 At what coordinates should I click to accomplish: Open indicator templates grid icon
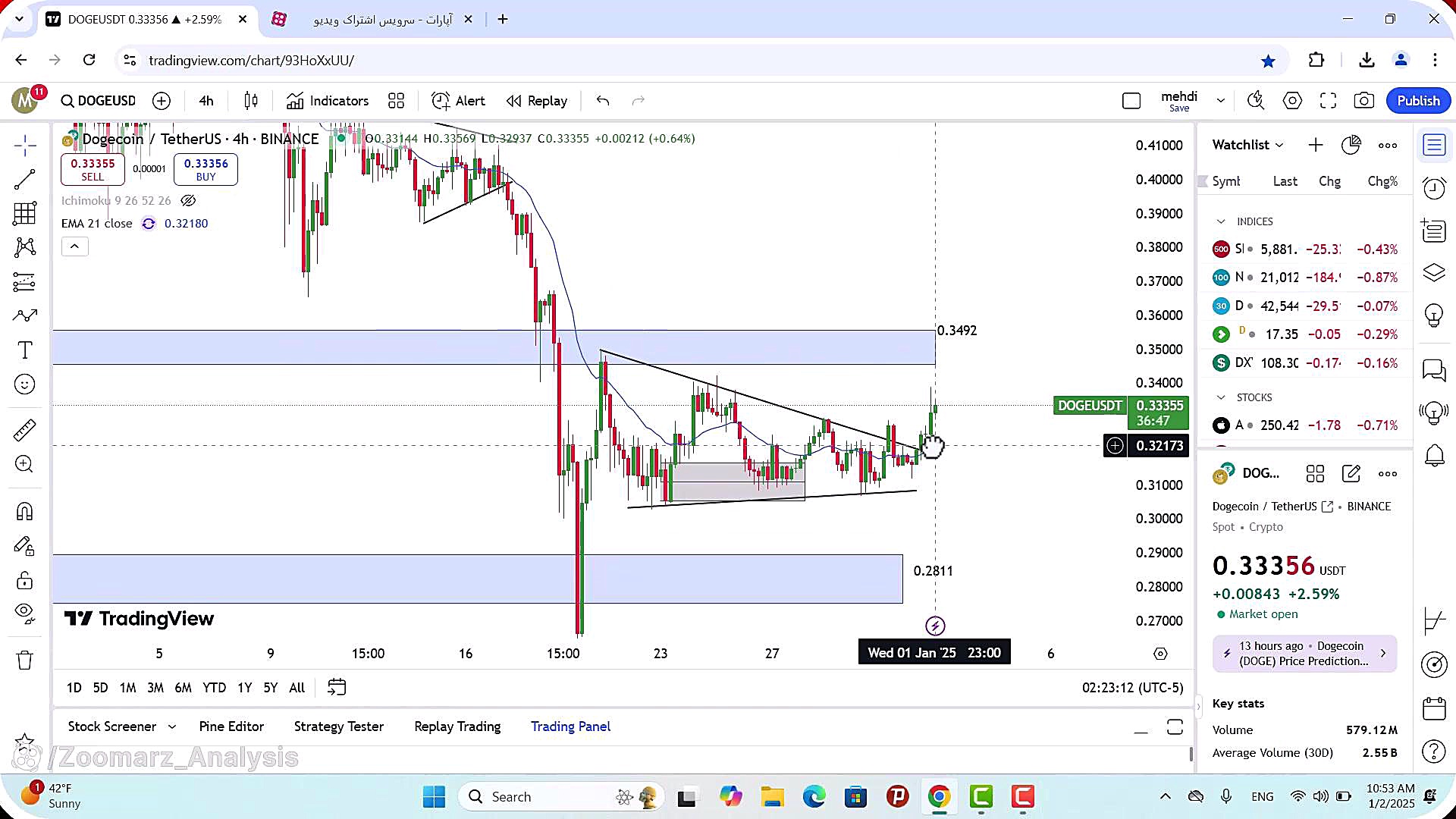[x=396, y=101]
